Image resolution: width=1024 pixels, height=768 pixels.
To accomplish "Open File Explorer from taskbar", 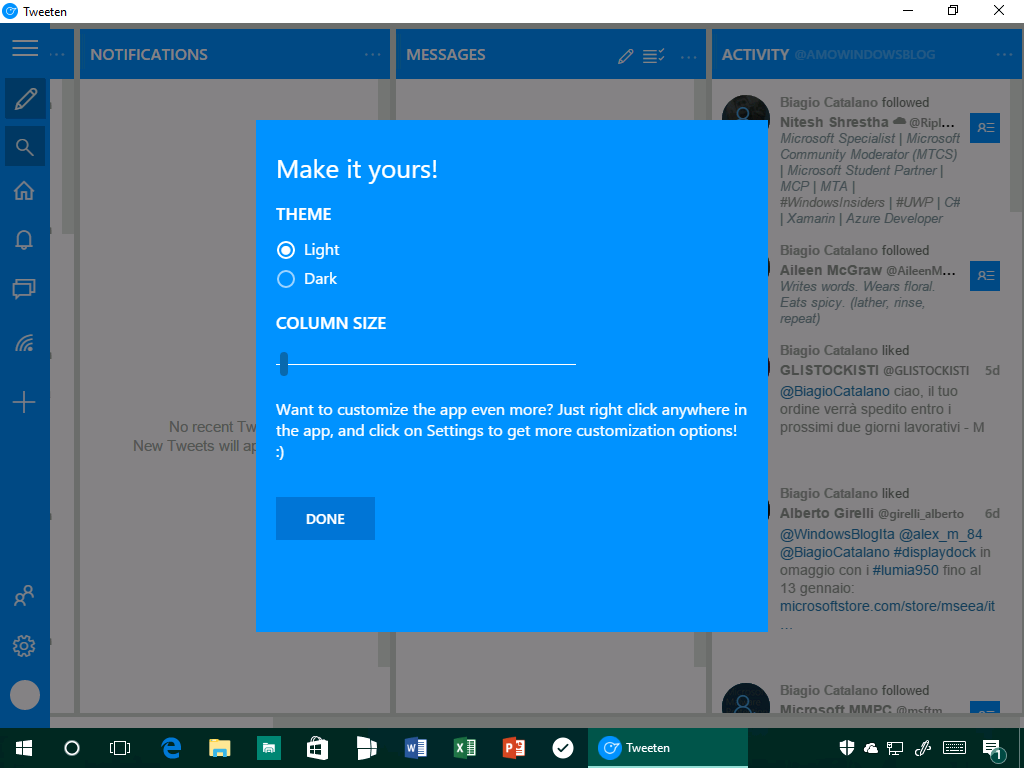I will click(x=219, y=748).
